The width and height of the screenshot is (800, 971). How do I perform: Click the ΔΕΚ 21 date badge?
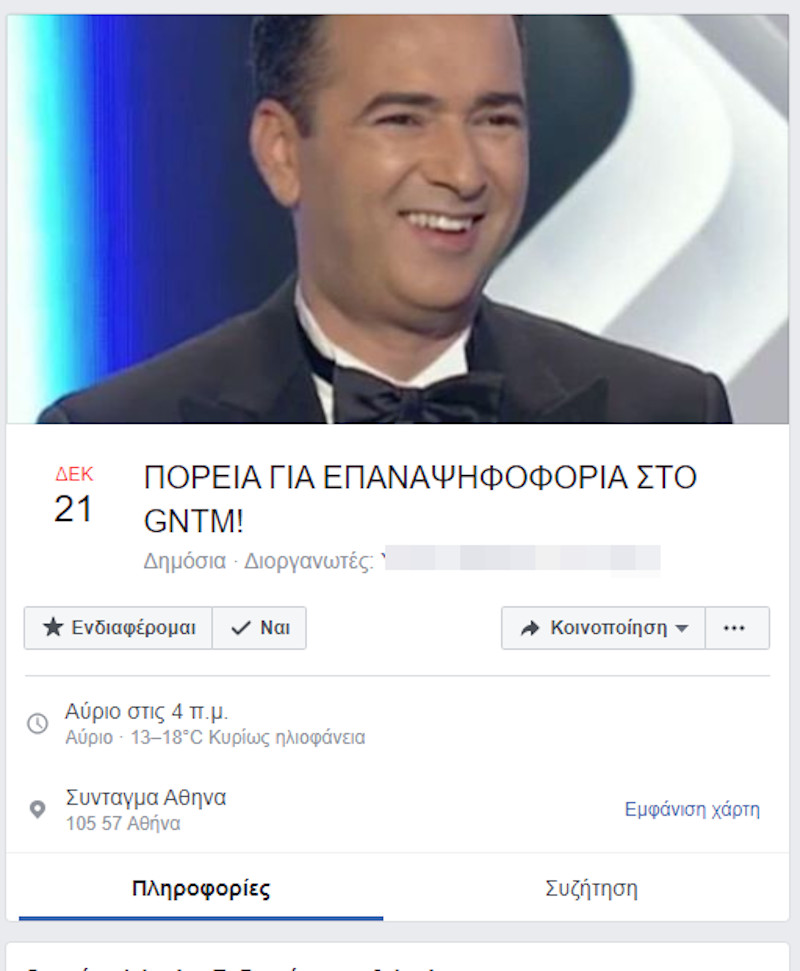click(74, 496)
